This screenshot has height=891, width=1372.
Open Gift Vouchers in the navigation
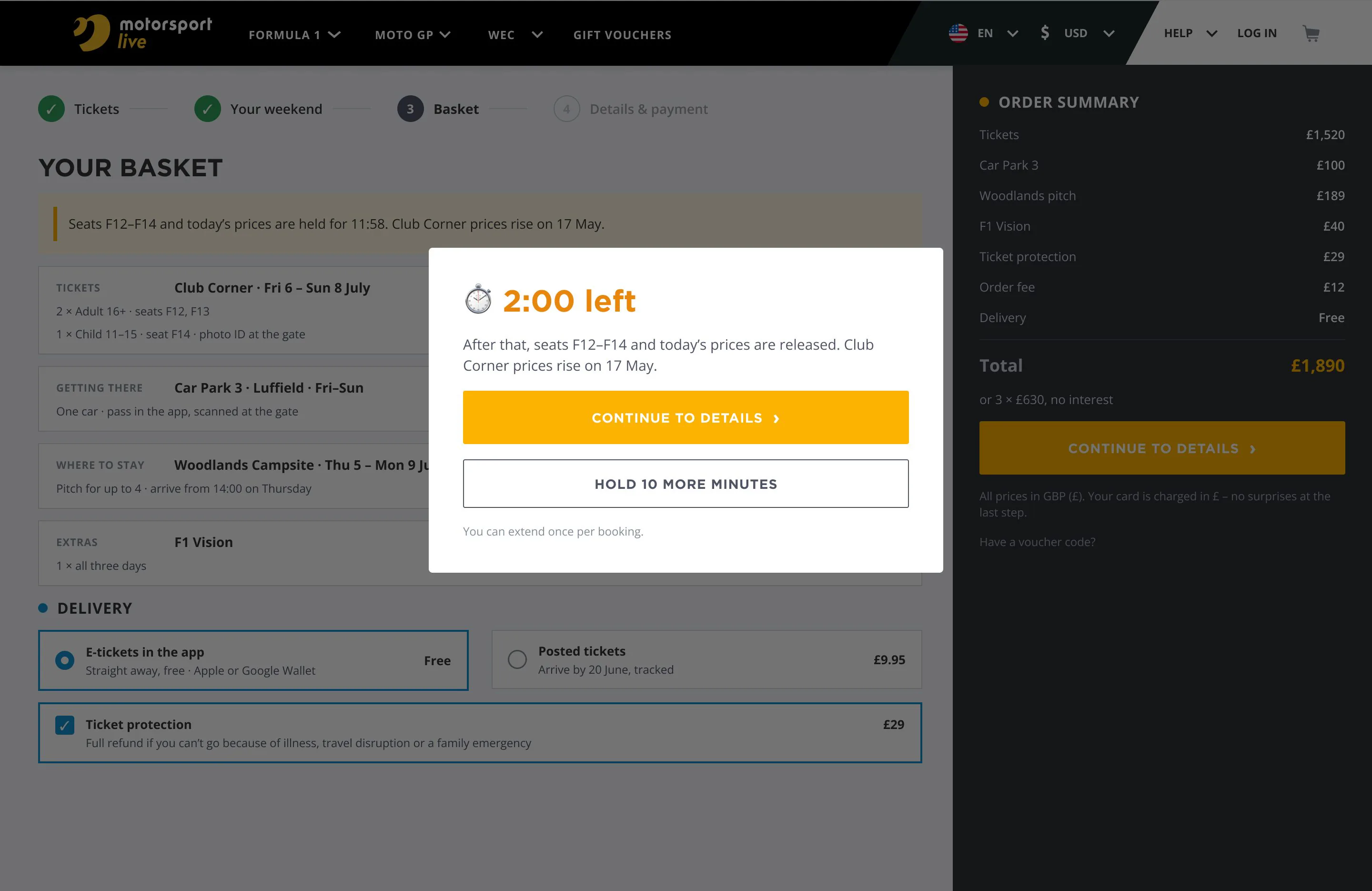622,35
